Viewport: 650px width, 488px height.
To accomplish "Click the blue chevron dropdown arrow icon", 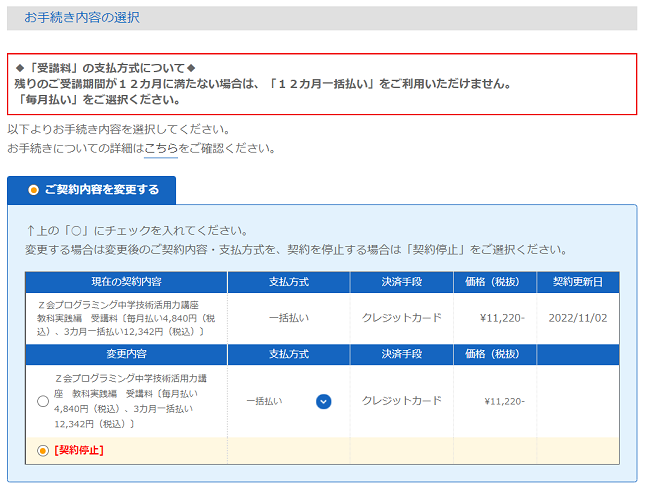I will click(x=323, y=401).
